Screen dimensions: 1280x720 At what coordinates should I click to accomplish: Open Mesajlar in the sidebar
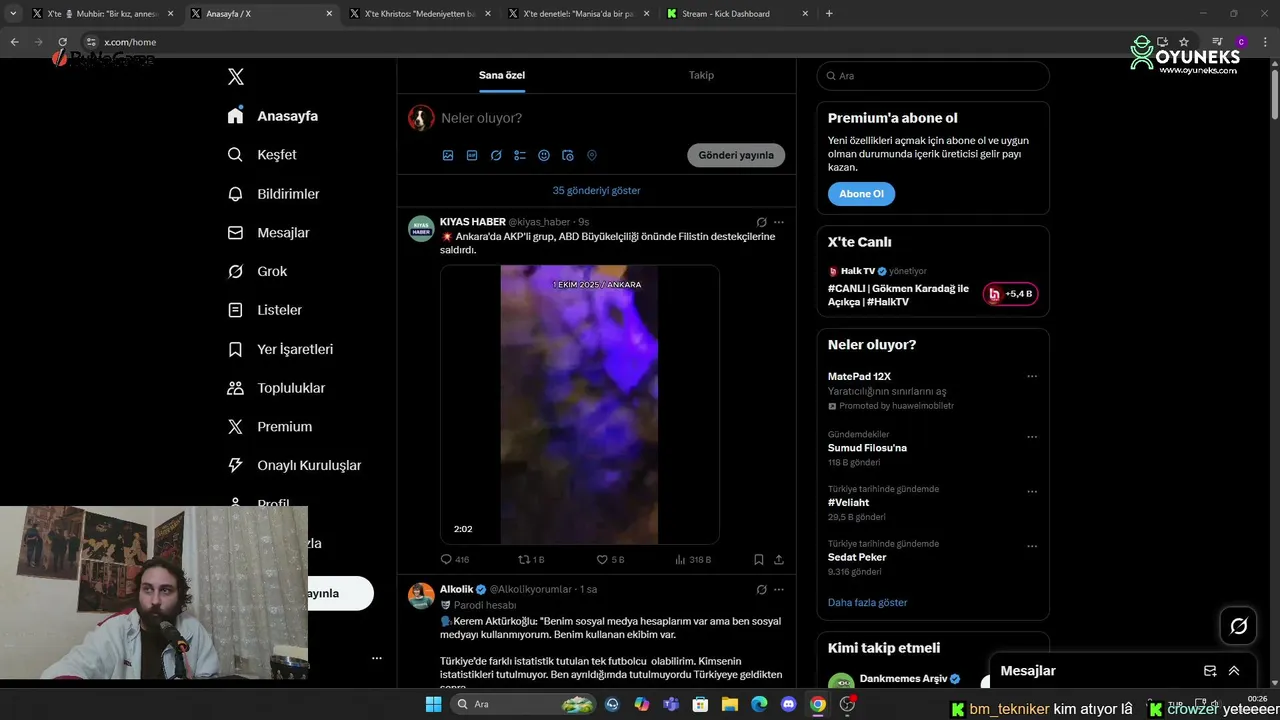pyautogui.click(x=268, y=233)
